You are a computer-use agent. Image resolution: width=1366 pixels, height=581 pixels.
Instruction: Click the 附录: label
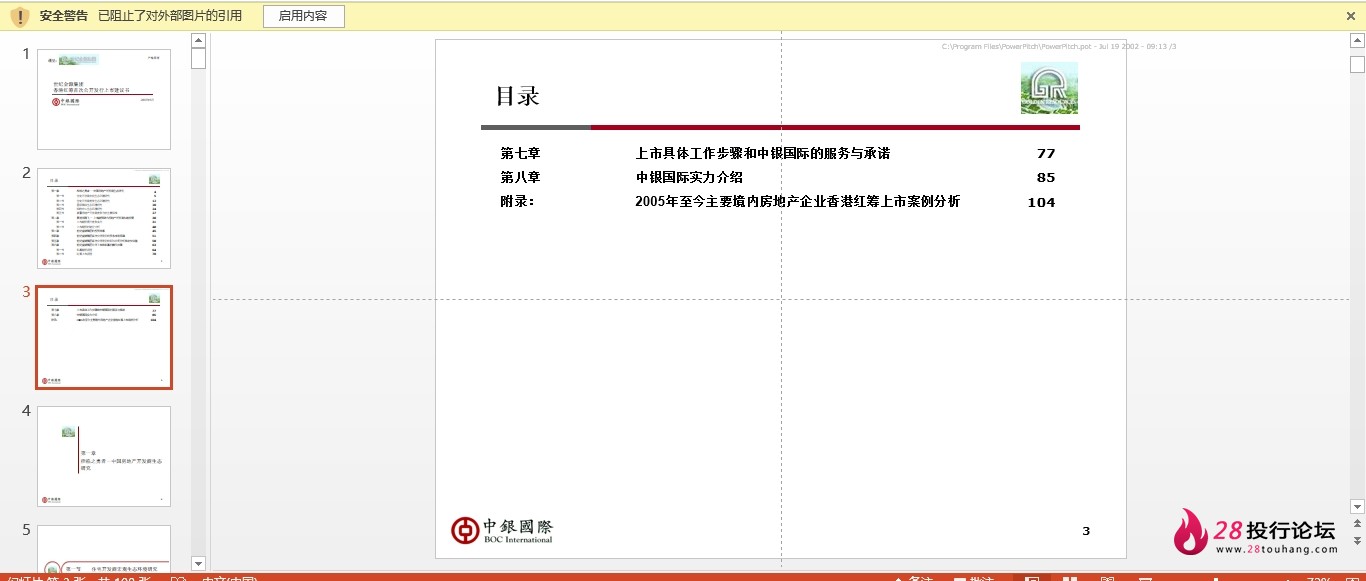pyautogui.click(x=518, y=201)
